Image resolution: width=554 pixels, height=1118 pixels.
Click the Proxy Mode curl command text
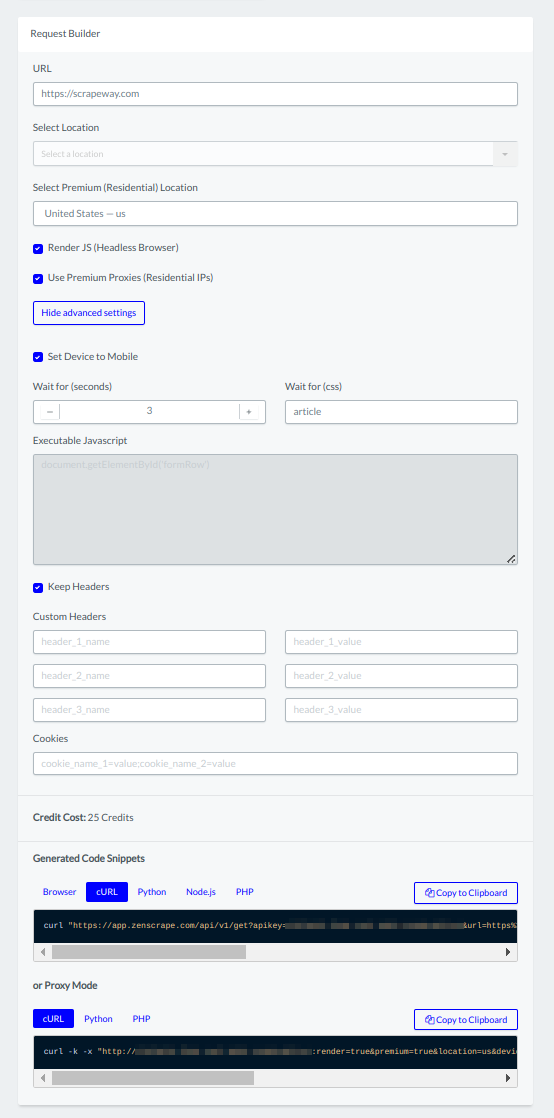[280, 1052]
